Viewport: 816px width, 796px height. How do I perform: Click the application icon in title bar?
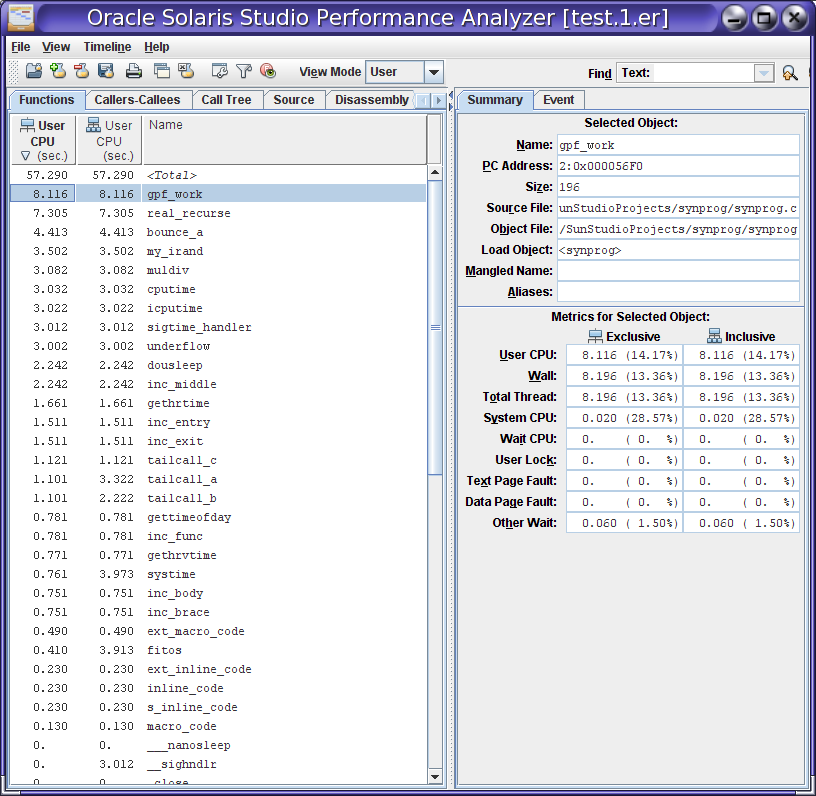point(21,17)
